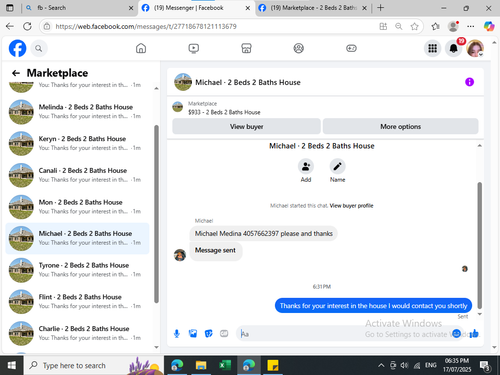This screenshot has width=500, height=375.
Task: Open a new browser tab
Action: [x=380, y=8]
